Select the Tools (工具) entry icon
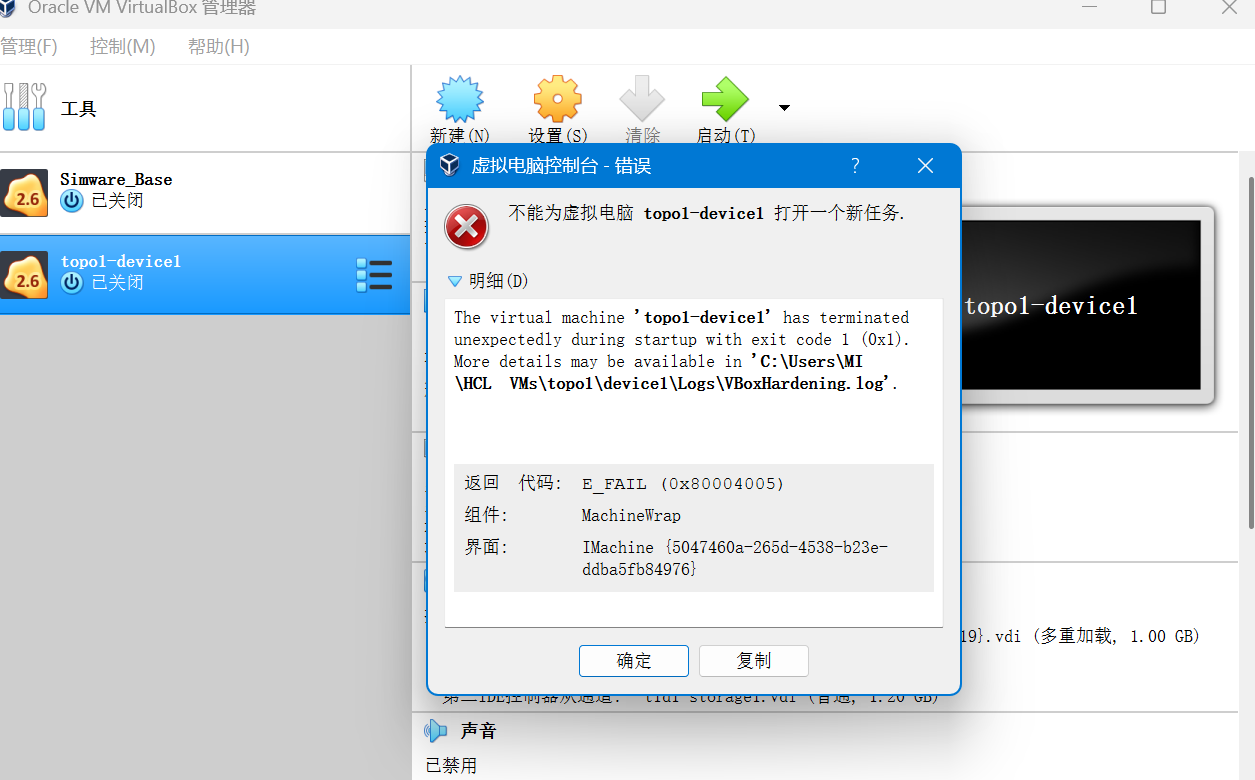Image resolution: width=1255 pixels, height=780 pixels. tap(25, 107)
